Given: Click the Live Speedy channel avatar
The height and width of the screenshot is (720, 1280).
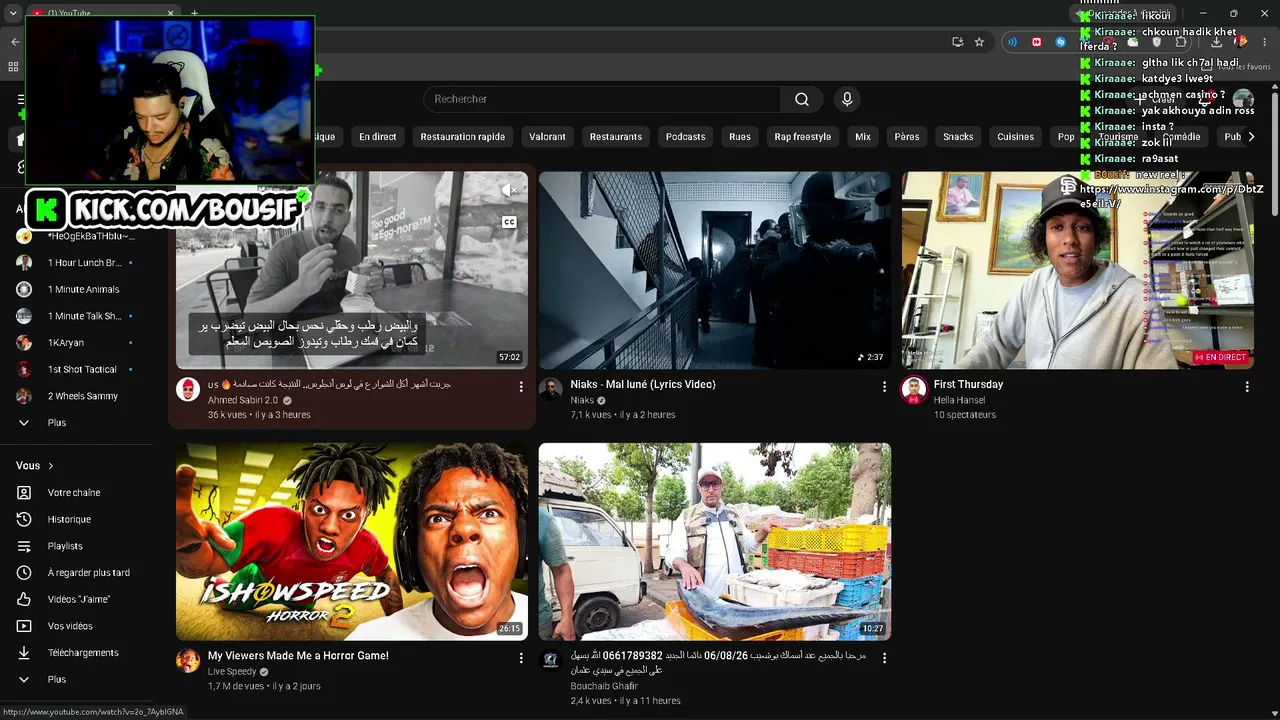Looking at the screenshot, I should (188, 660).
